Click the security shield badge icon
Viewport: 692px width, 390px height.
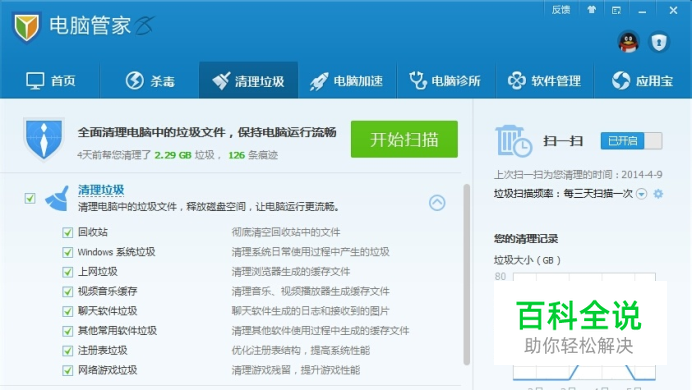[659, 43]
